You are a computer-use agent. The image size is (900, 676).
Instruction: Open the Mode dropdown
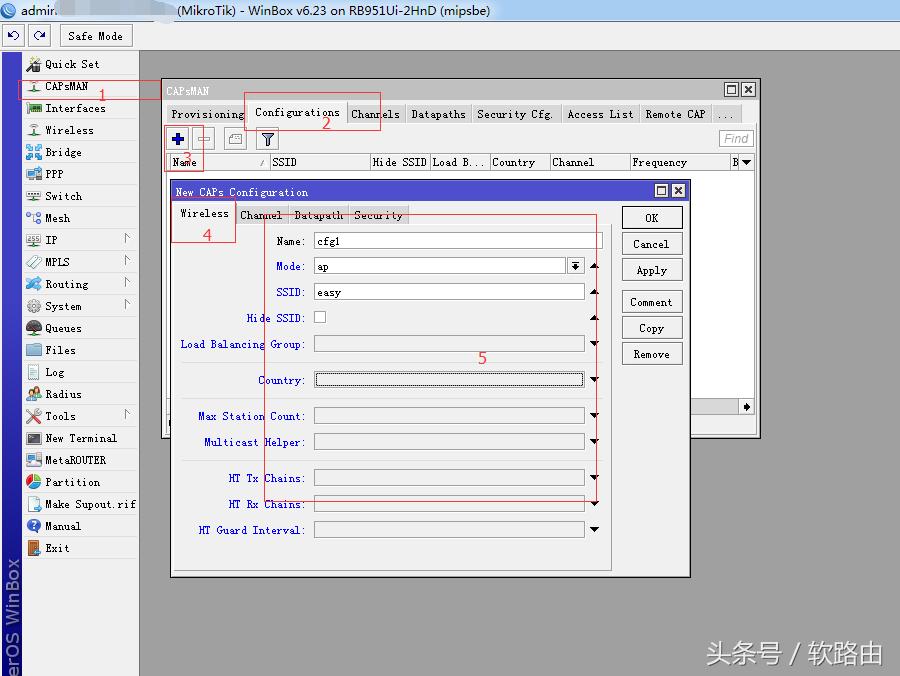point(575,266)
